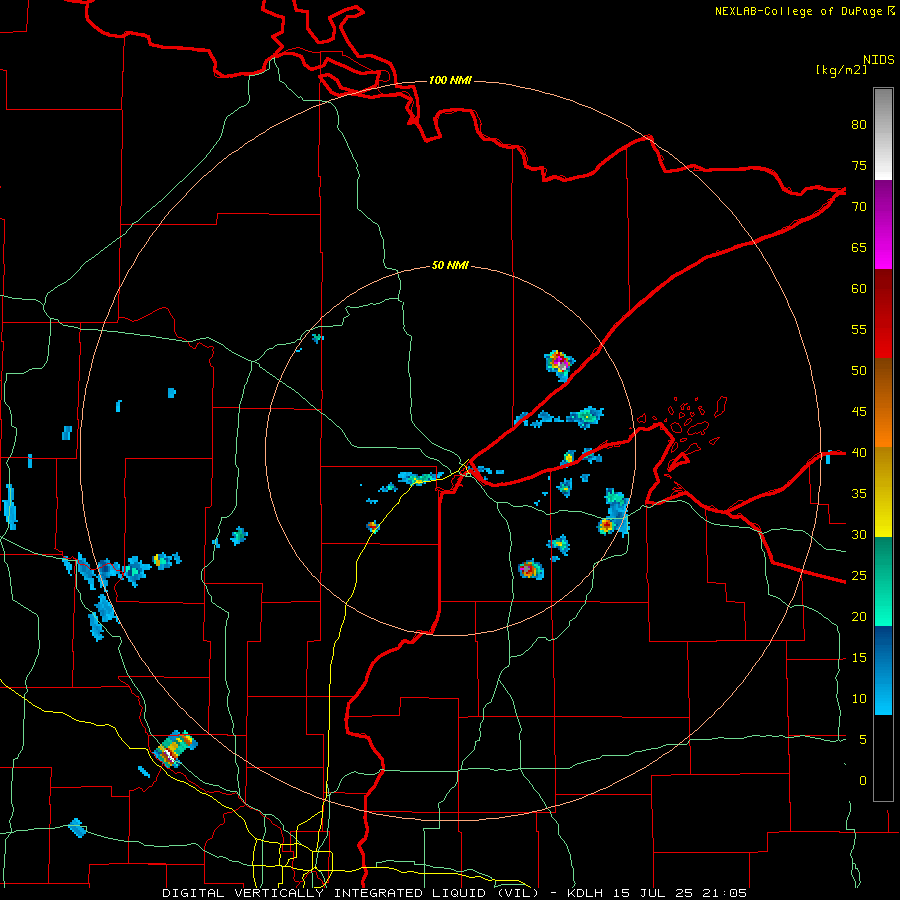Select the 50 NMI range ring label
Viewport: 900px width, 900px height.
450,265
